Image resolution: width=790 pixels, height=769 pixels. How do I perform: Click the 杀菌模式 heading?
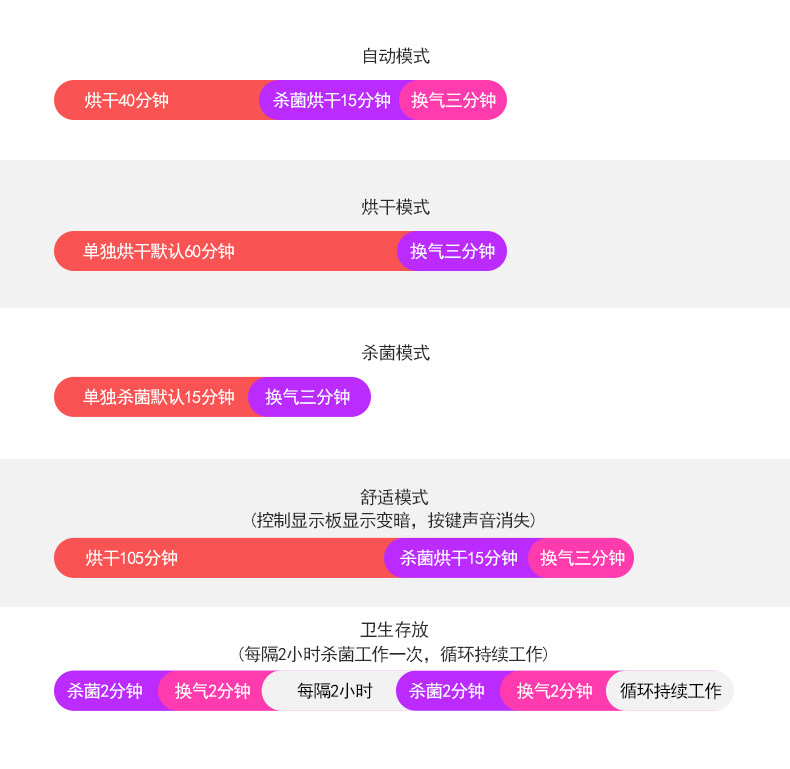tap(396, 353)
